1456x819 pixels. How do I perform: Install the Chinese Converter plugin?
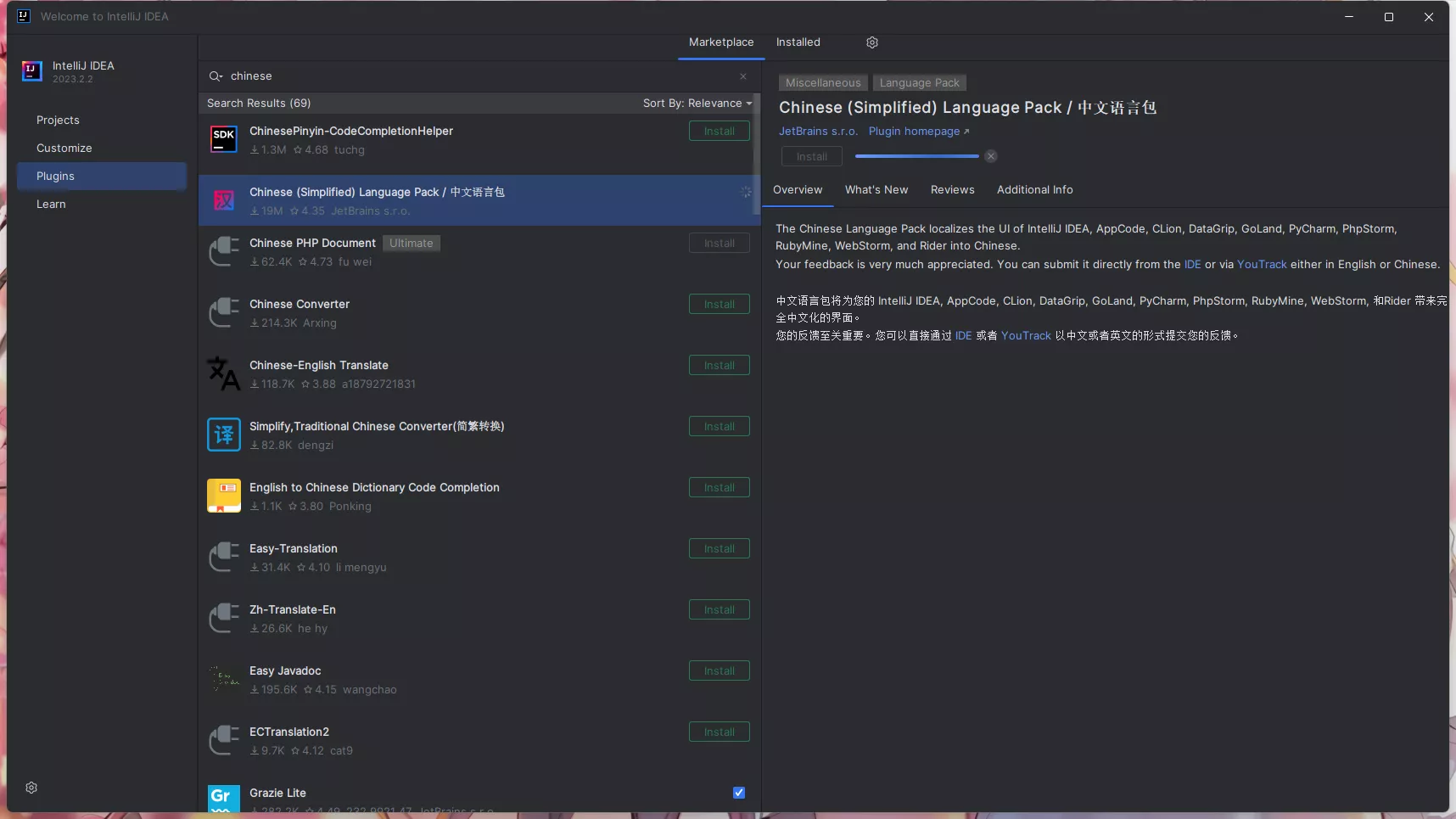(x=719, y=305)
